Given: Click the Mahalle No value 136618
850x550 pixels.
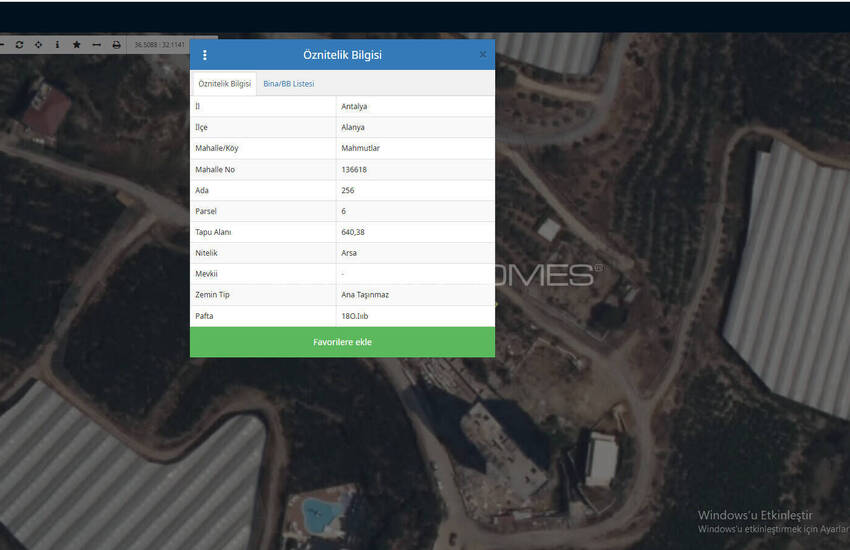Looking at the screenshot, I should click(354, 169).
